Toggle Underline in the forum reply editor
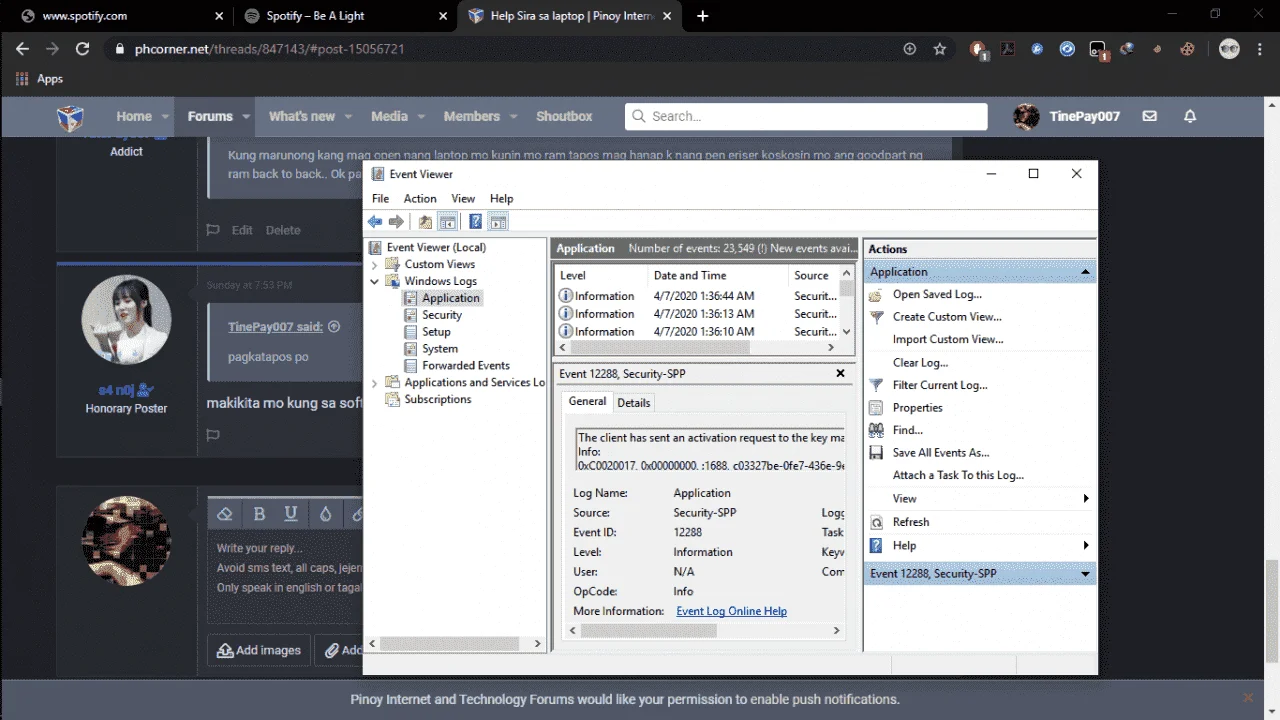 point(291,514)
